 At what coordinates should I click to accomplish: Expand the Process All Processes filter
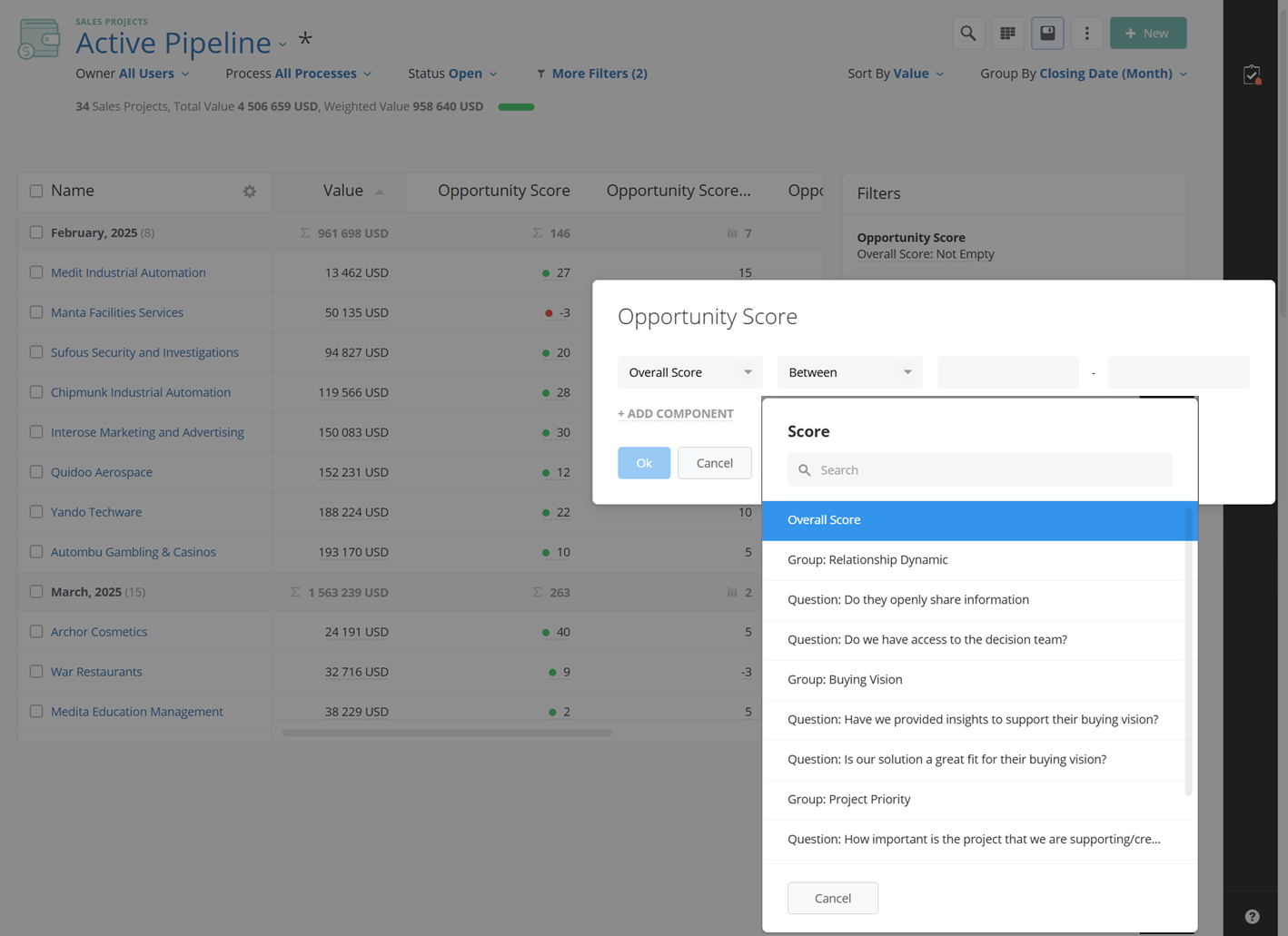point(299,74)
